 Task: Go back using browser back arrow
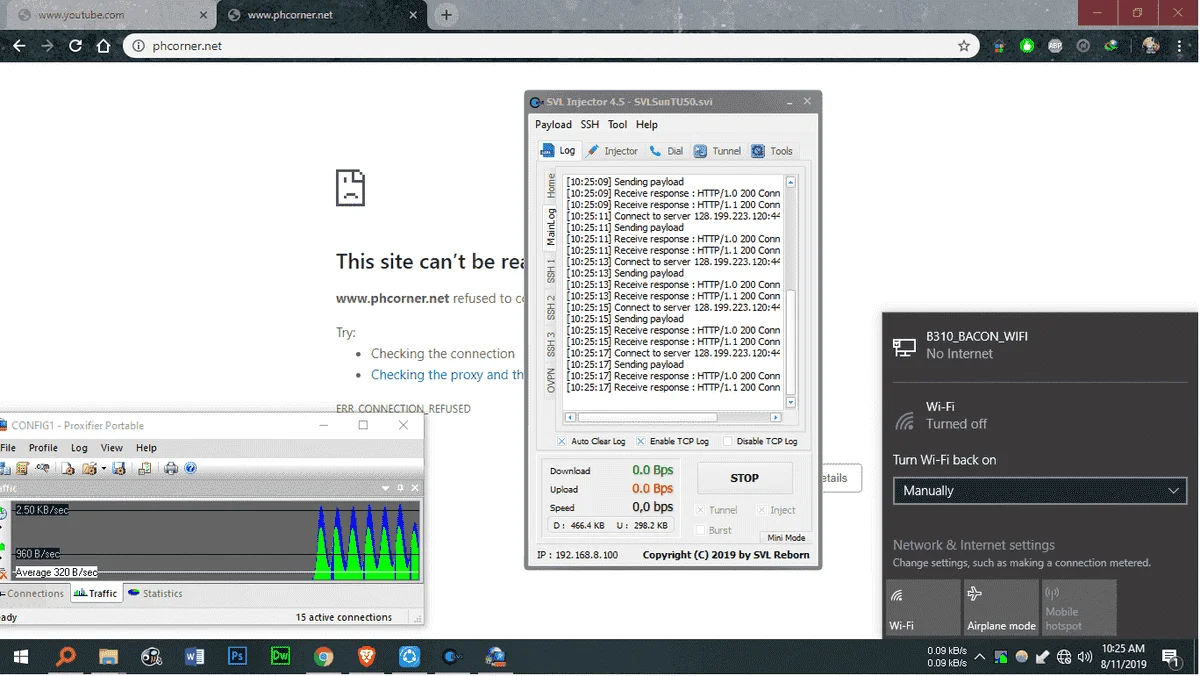click(19, 46)
